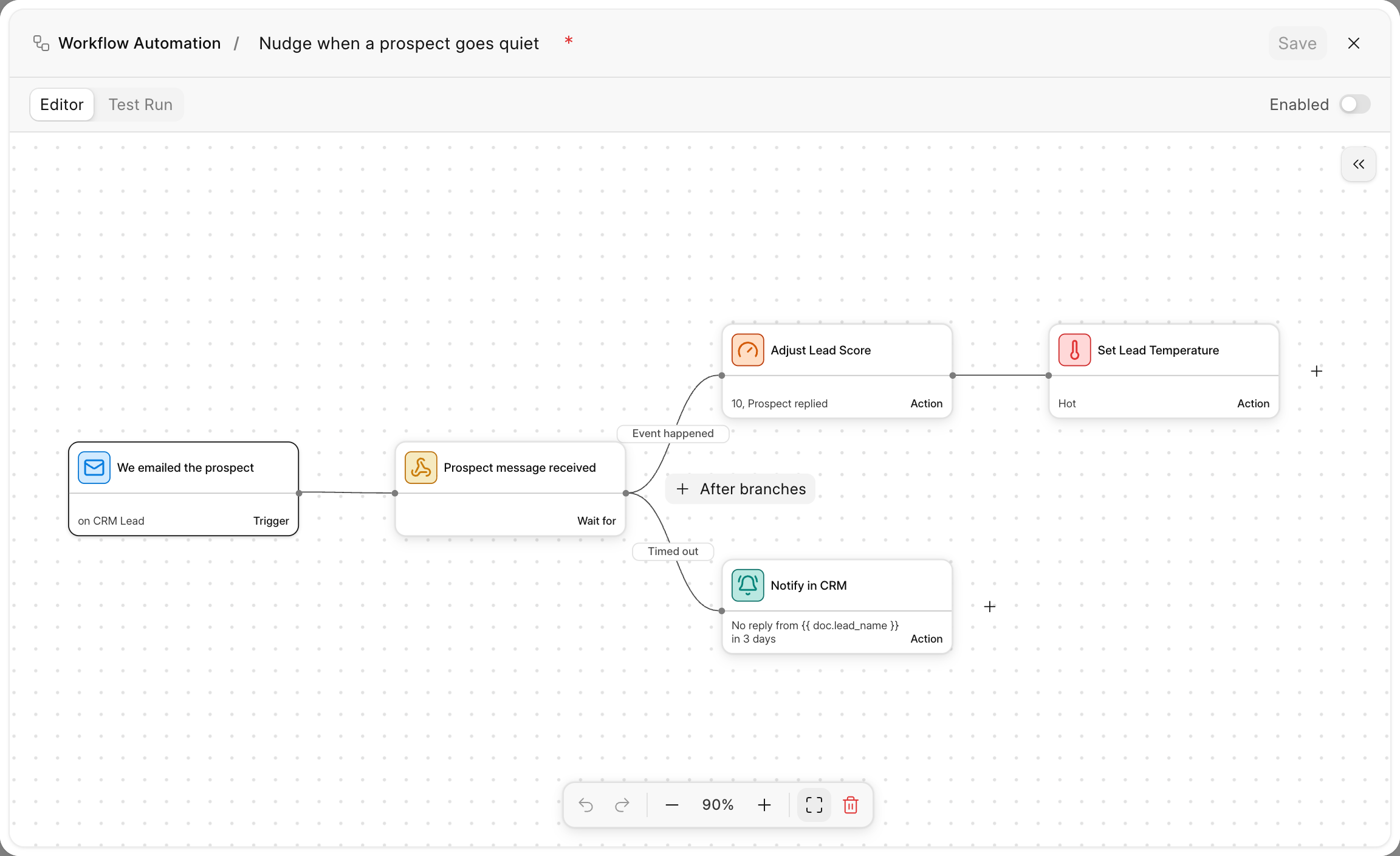This screenshot has width=1400, height=856.
Task: Add node after Notify in CRM with plus
Action: click(990, 607)
